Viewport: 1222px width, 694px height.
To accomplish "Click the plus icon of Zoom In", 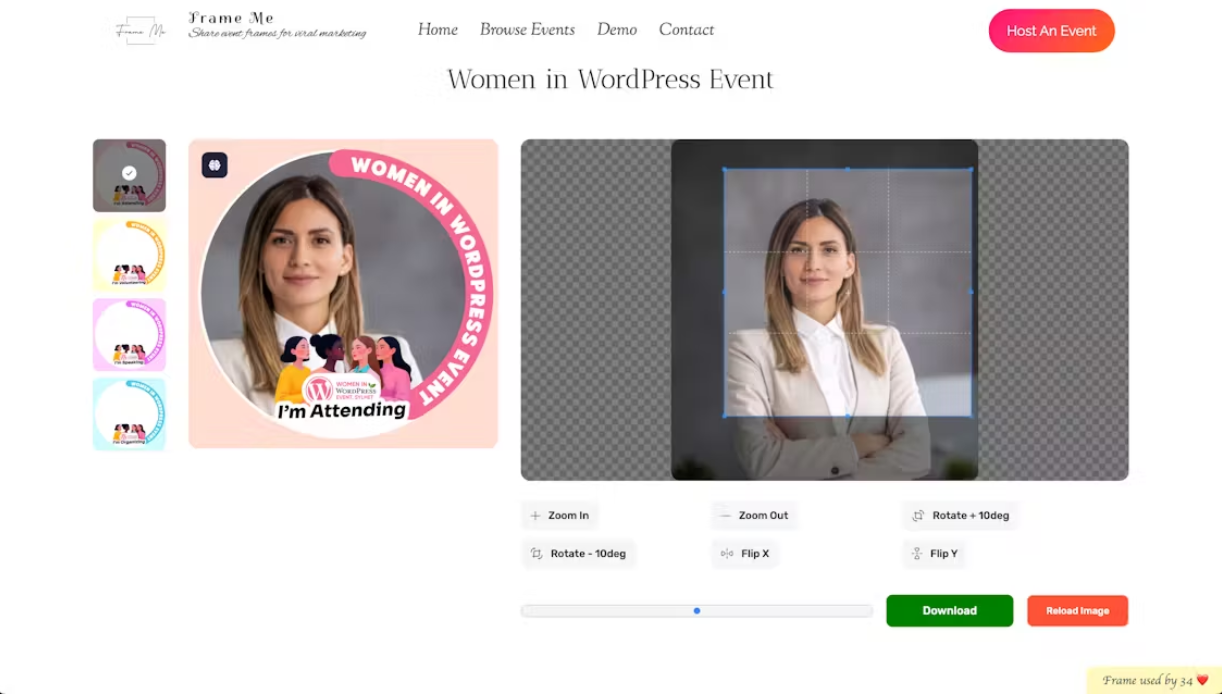I will [535, 516].
